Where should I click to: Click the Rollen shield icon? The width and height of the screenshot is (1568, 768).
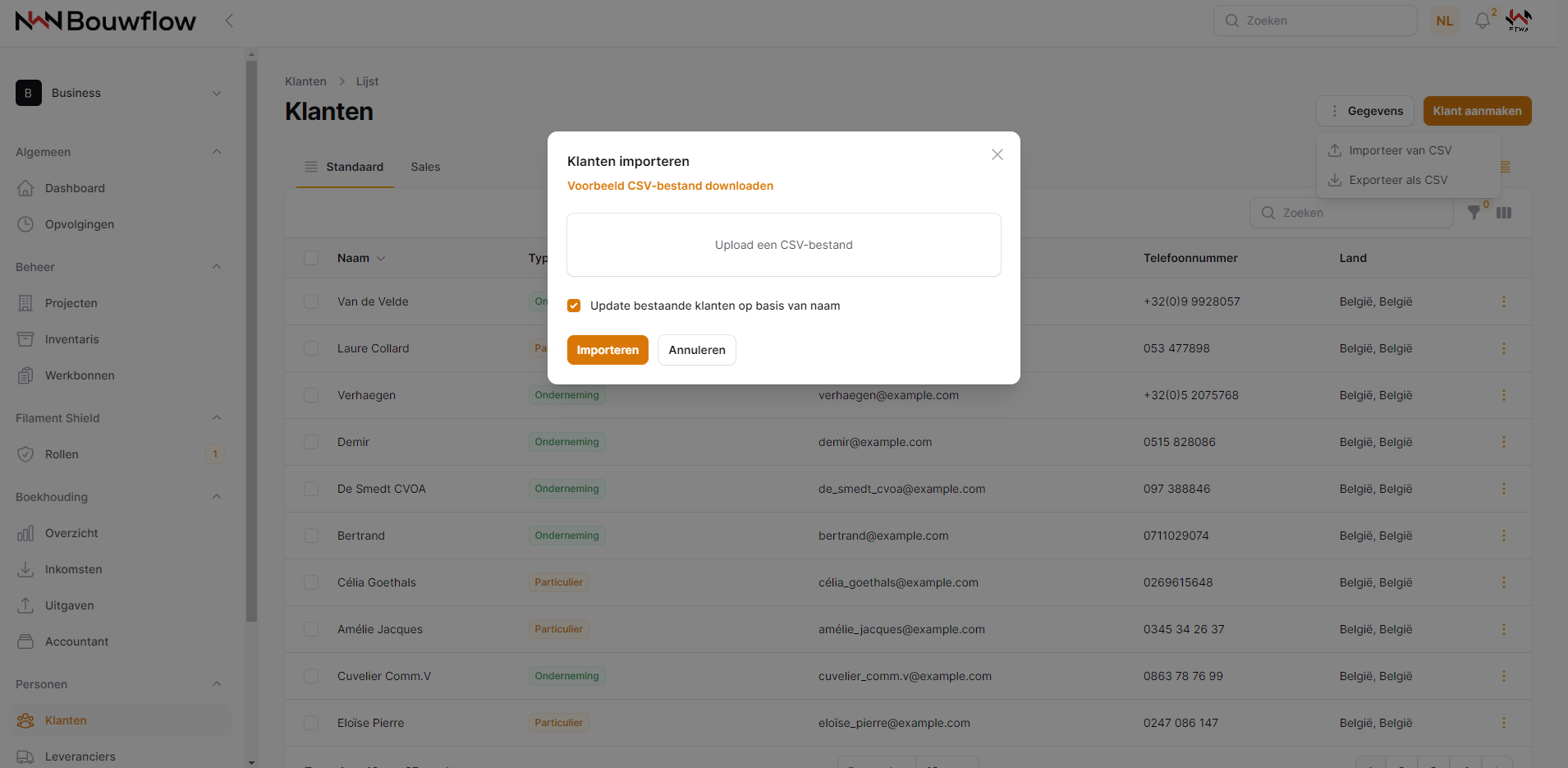[25, 454]
